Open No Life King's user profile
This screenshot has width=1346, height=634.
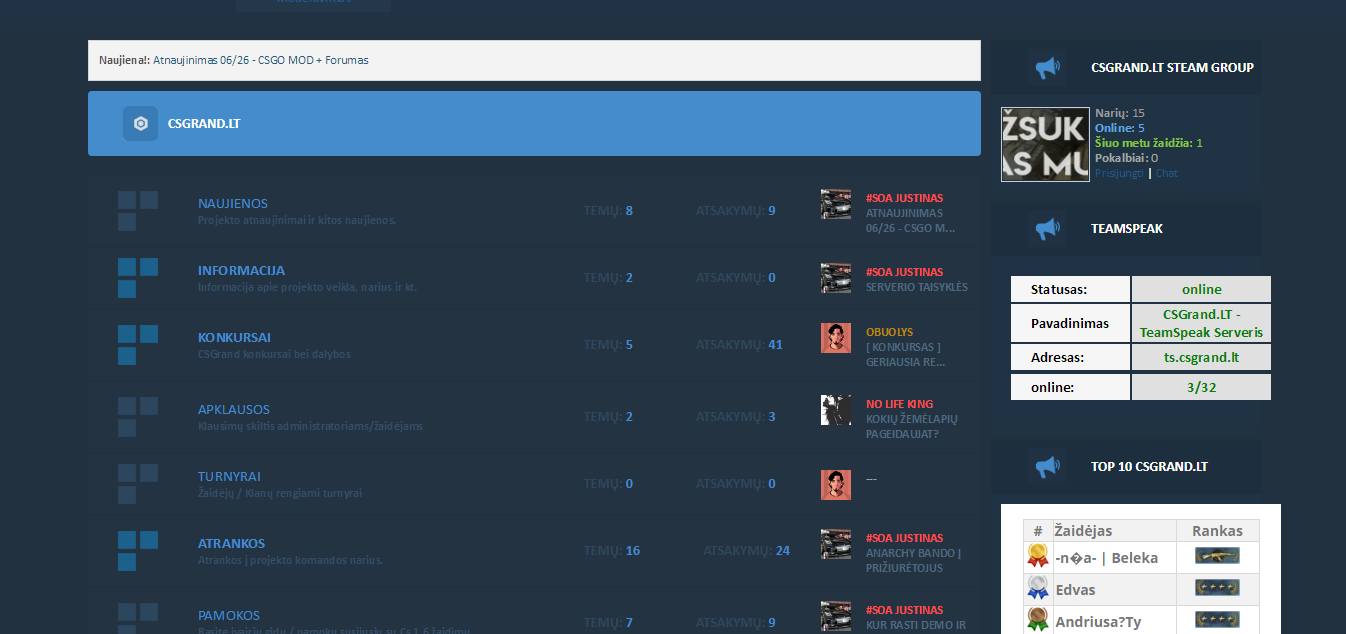coord(899,404)
